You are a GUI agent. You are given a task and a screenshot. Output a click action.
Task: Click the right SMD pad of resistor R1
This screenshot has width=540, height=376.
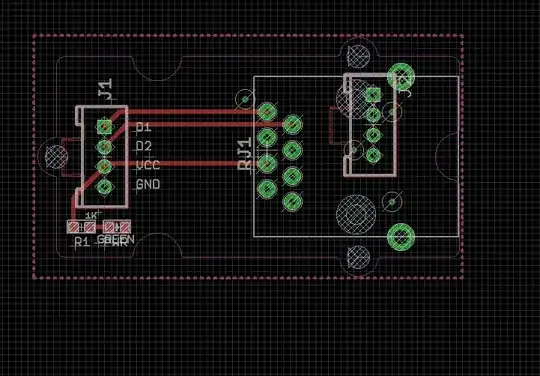[90, 227]
